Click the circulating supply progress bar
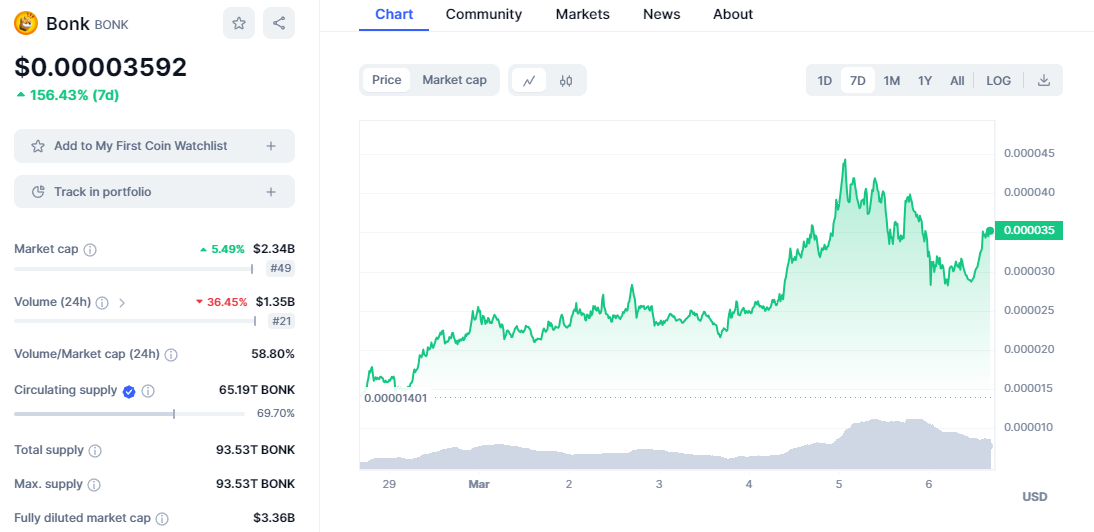 [x=129, y=413]
